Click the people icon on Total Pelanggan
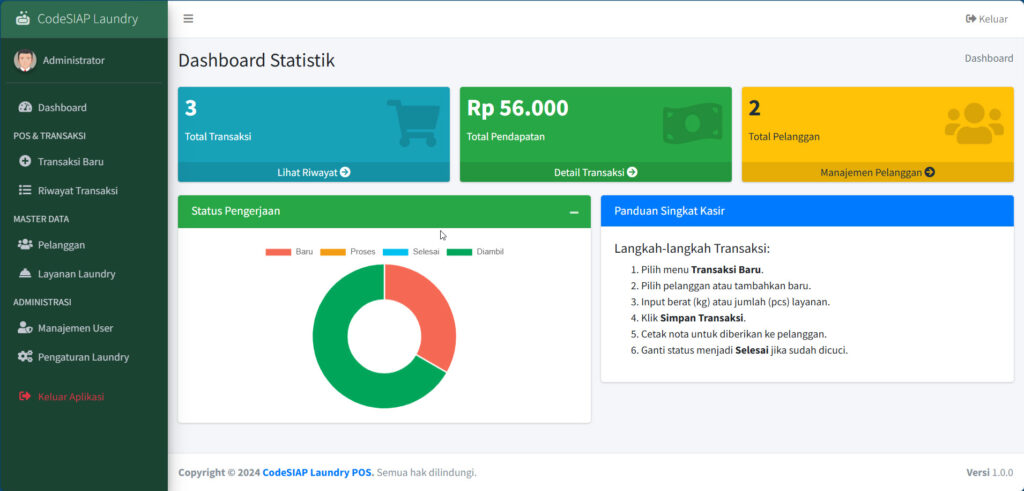This screenshot has width=1024, height=491. (x=973, y=123)
